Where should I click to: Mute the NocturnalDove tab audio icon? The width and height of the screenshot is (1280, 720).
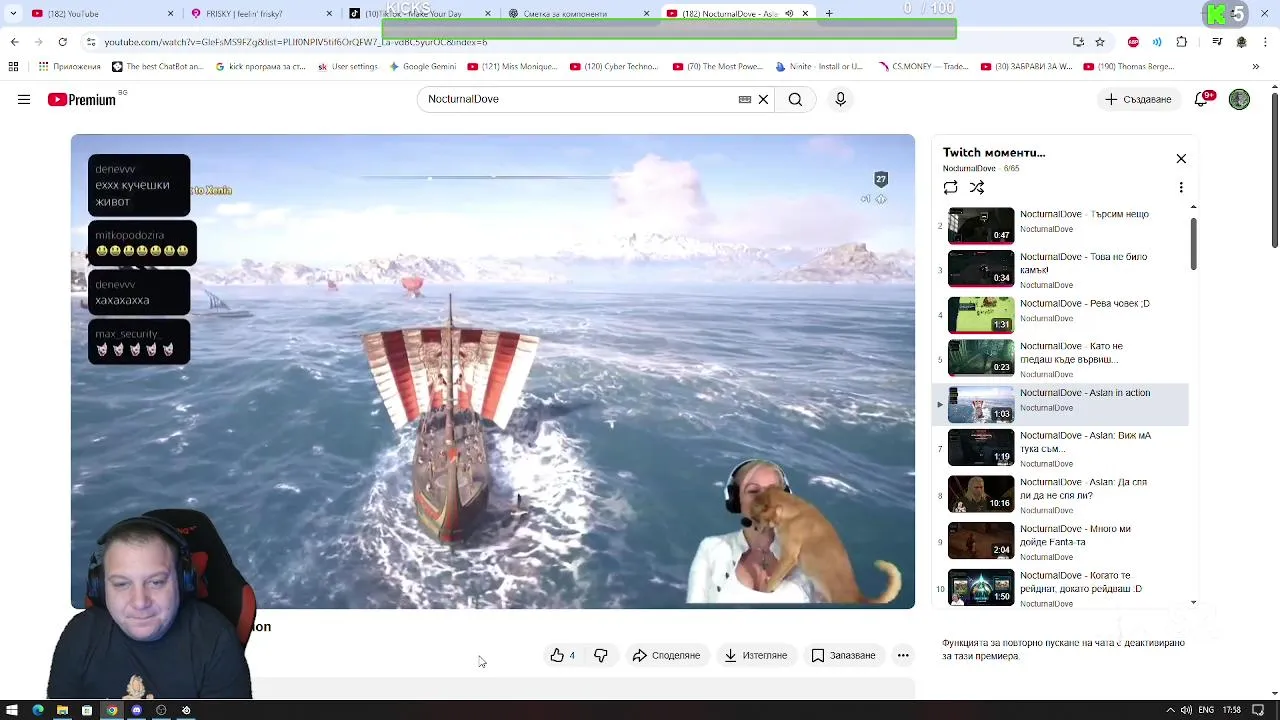(789, 14)
